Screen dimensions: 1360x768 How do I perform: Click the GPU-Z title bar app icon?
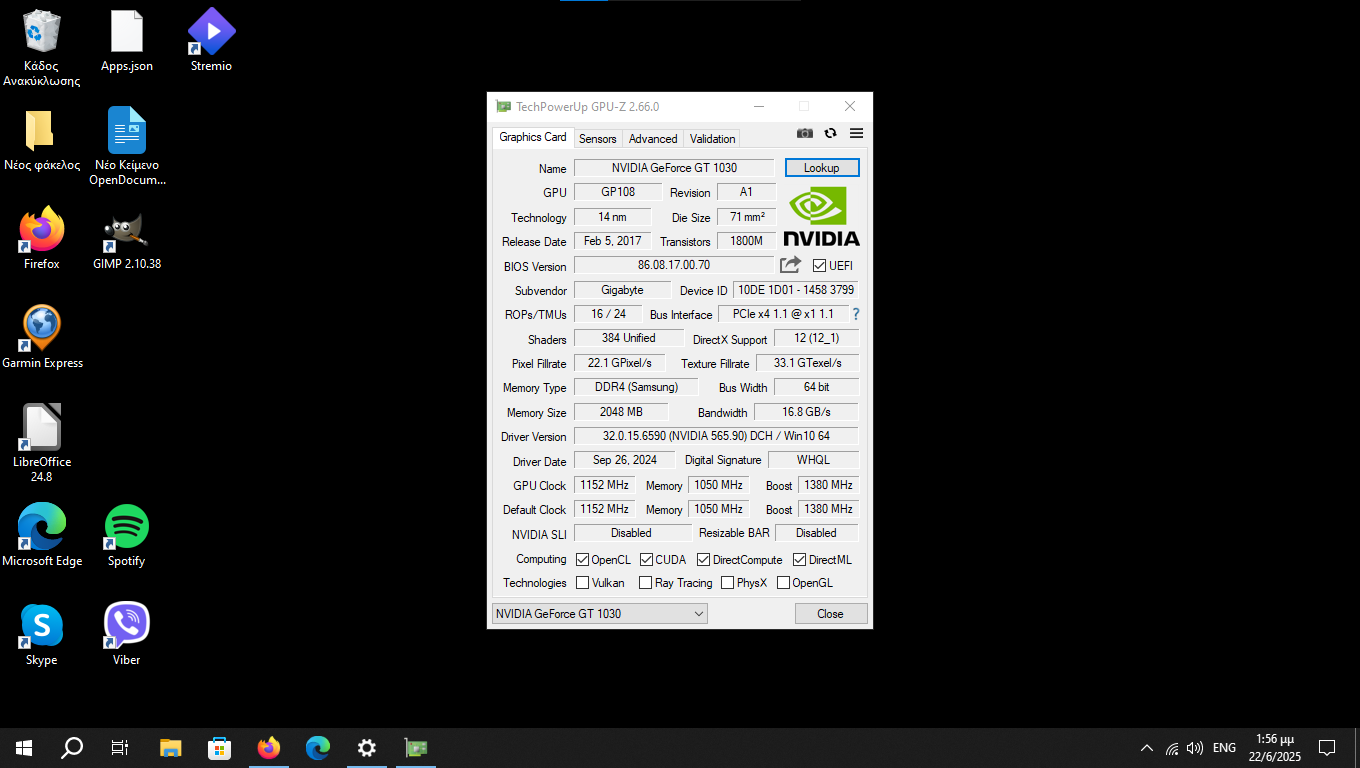503,106
